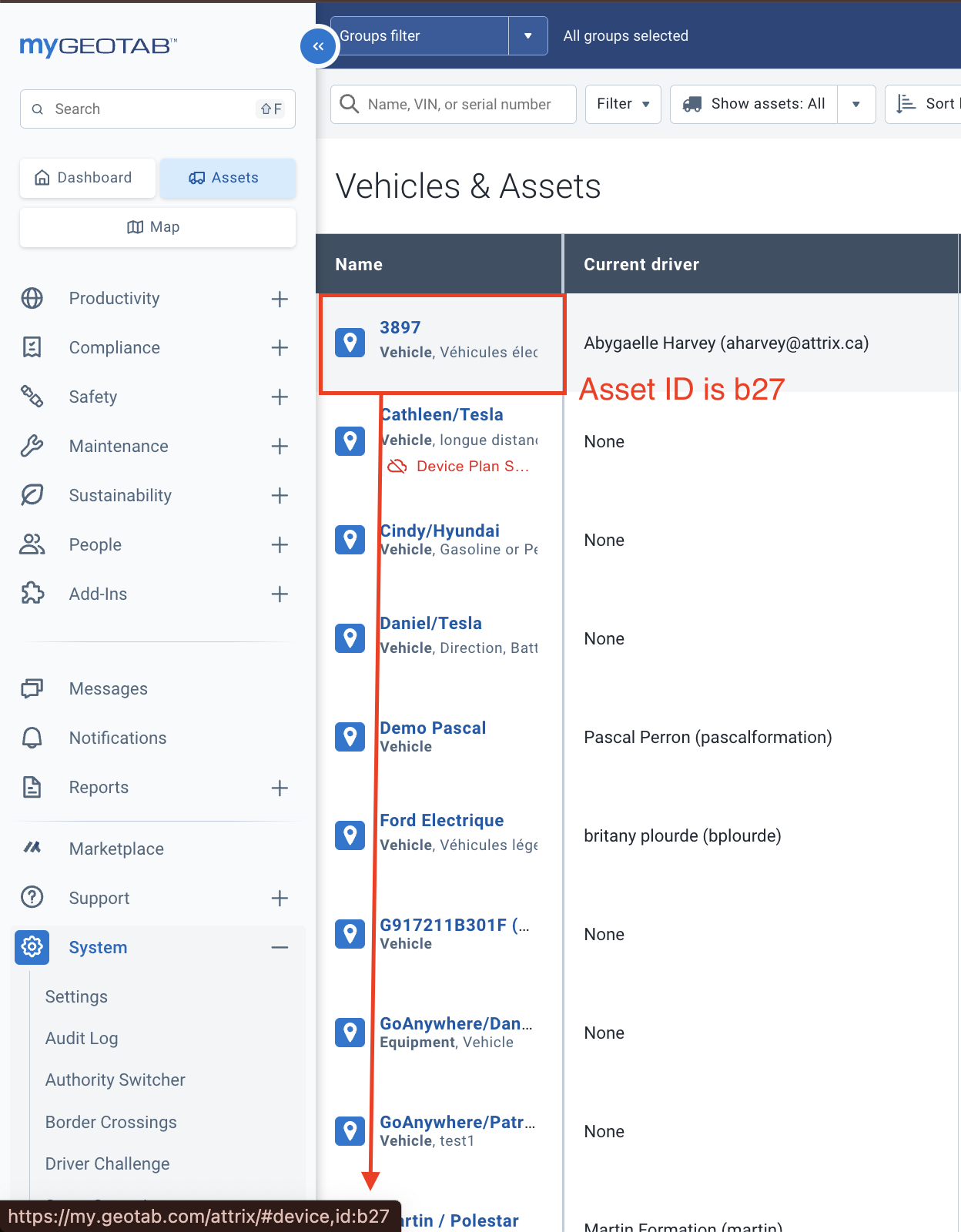Viewport: 961px width, 1232px height.
Task: Switch to the Dashboard tab
Action: pos(88,178)
